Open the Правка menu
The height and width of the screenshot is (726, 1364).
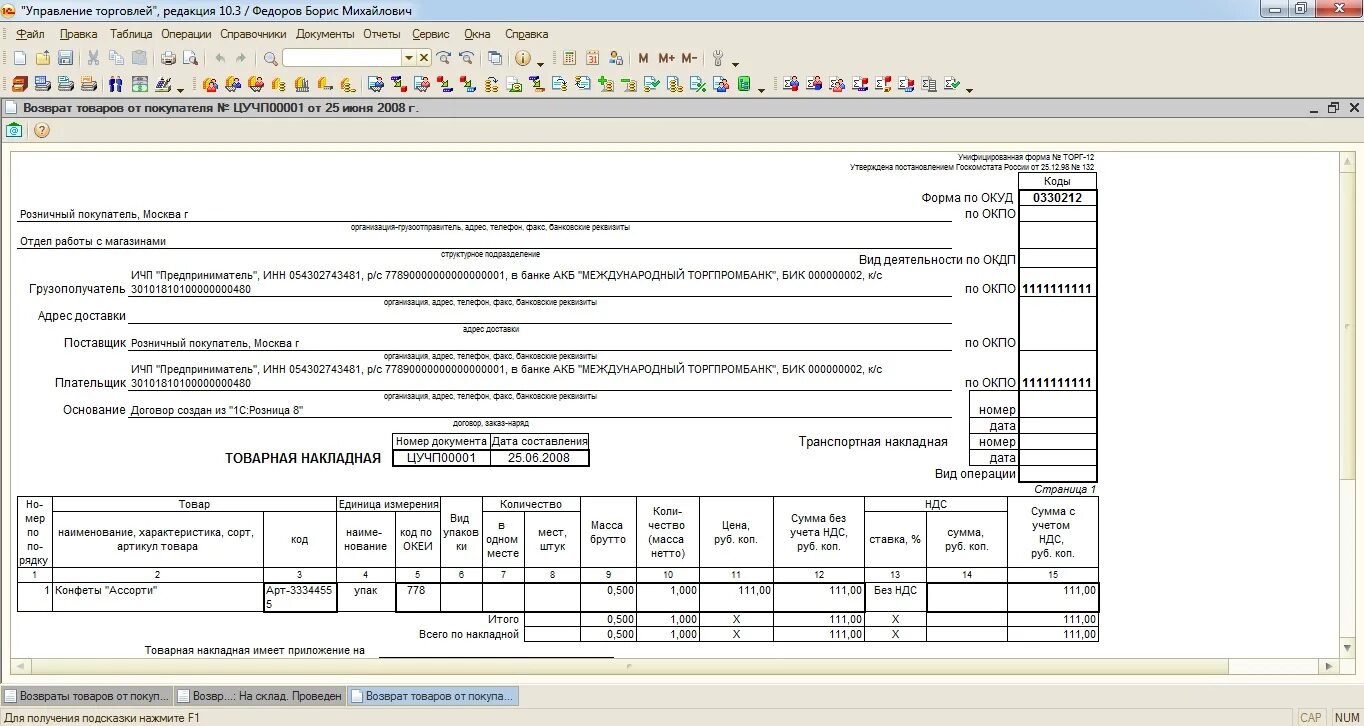pyautogui.click(x=79, y=34)
